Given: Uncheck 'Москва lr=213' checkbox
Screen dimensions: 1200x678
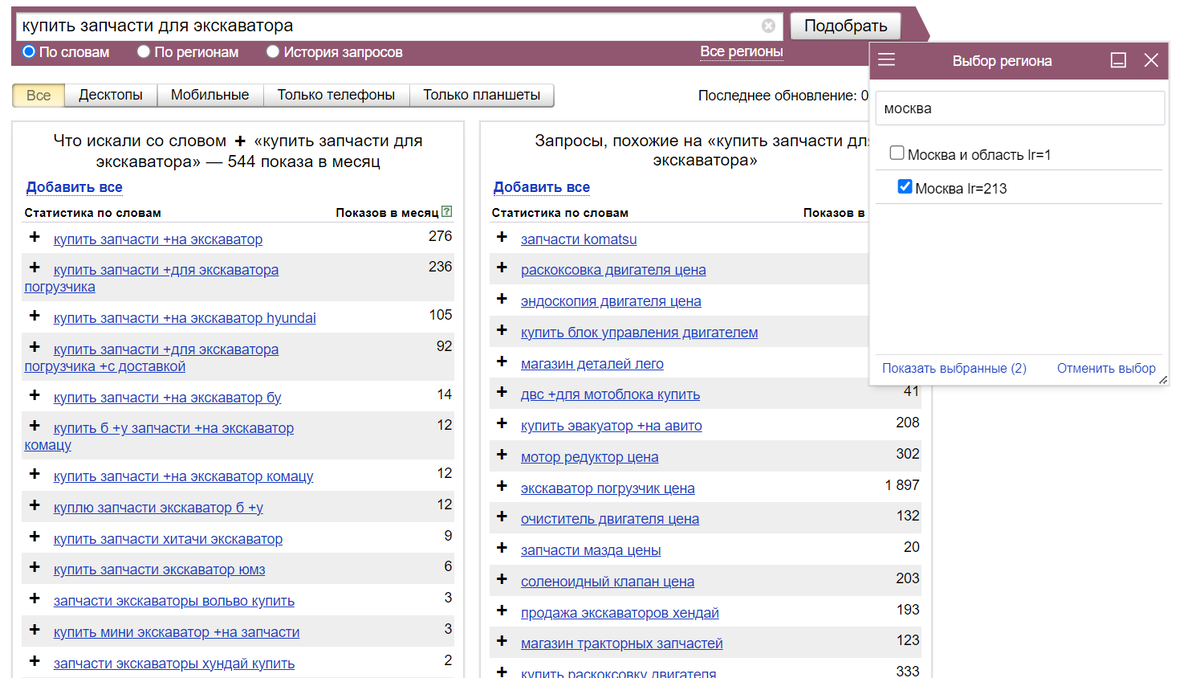Looking at the screenshot, I should [x=905, y=187].
